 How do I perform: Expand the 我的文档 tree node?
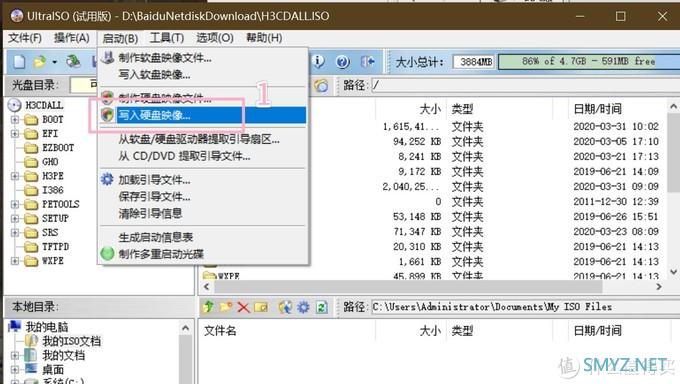(15, 355)
